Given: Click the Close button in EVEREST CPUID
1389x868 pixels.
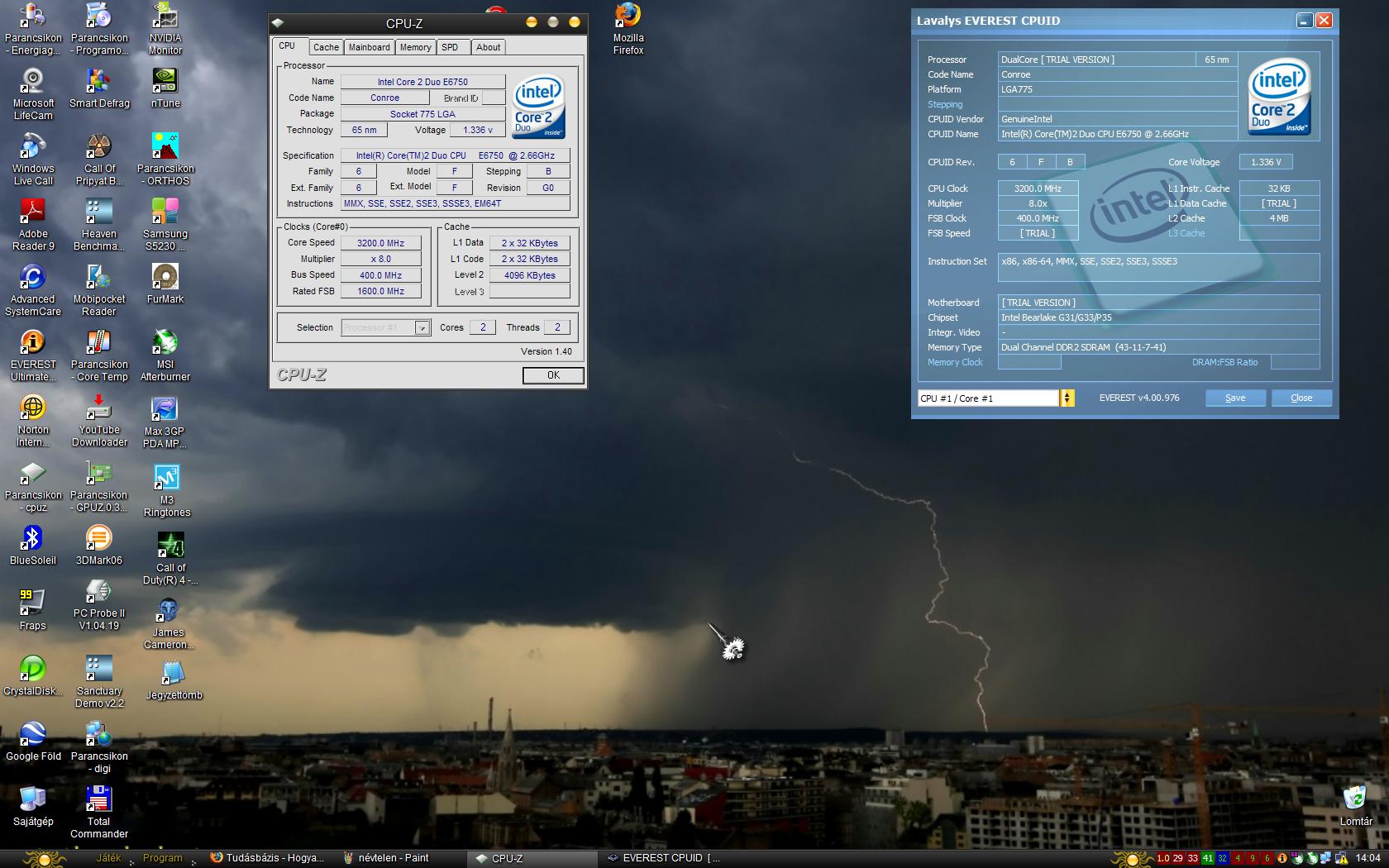Looking at the screenshot, I should (x=1301, y=398).
